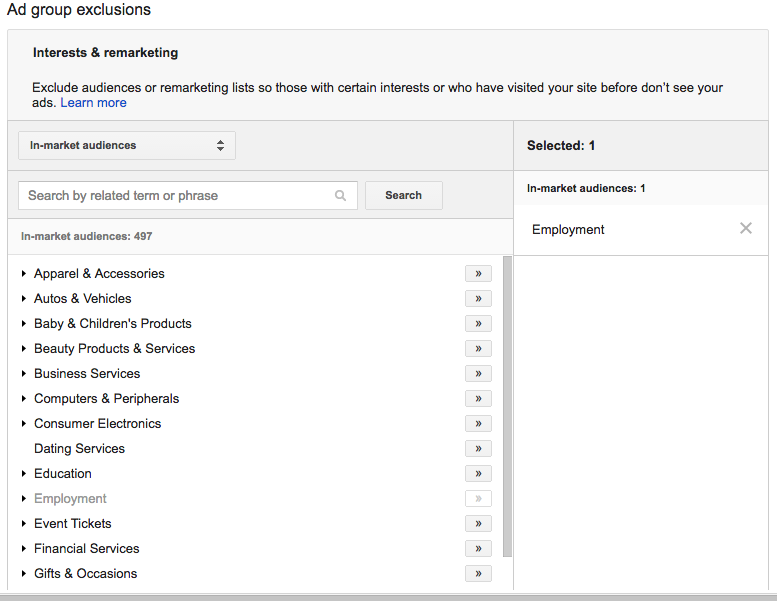Add Apparel & Accessories using its arrow button
This screenshot has height=601, width=777.
click(478, 273)
